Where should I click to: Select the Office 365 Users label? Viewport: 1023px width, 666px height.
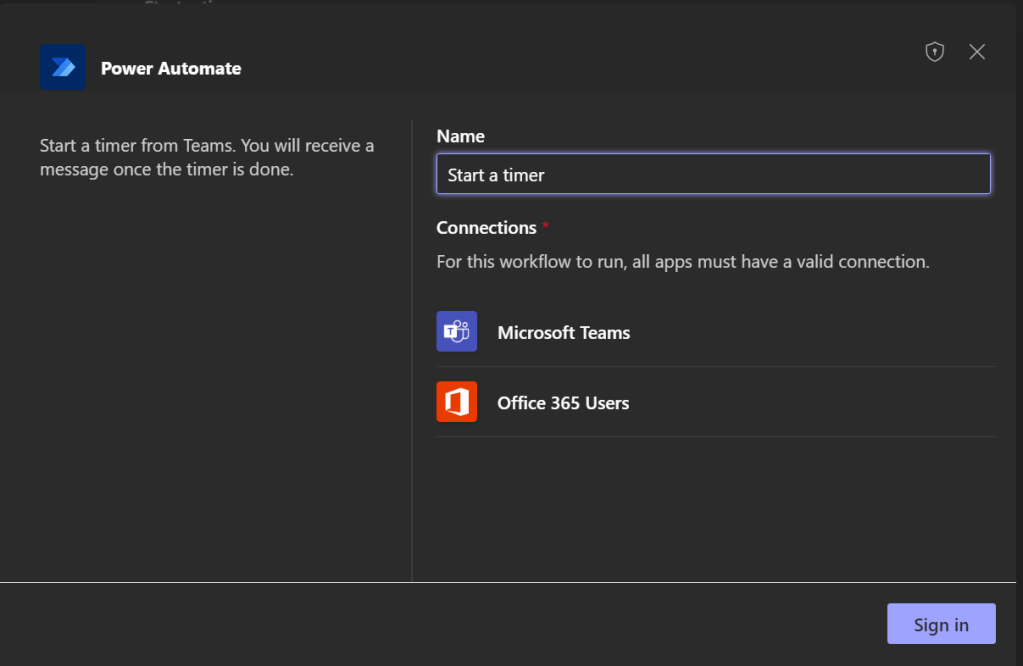(563, 403)
